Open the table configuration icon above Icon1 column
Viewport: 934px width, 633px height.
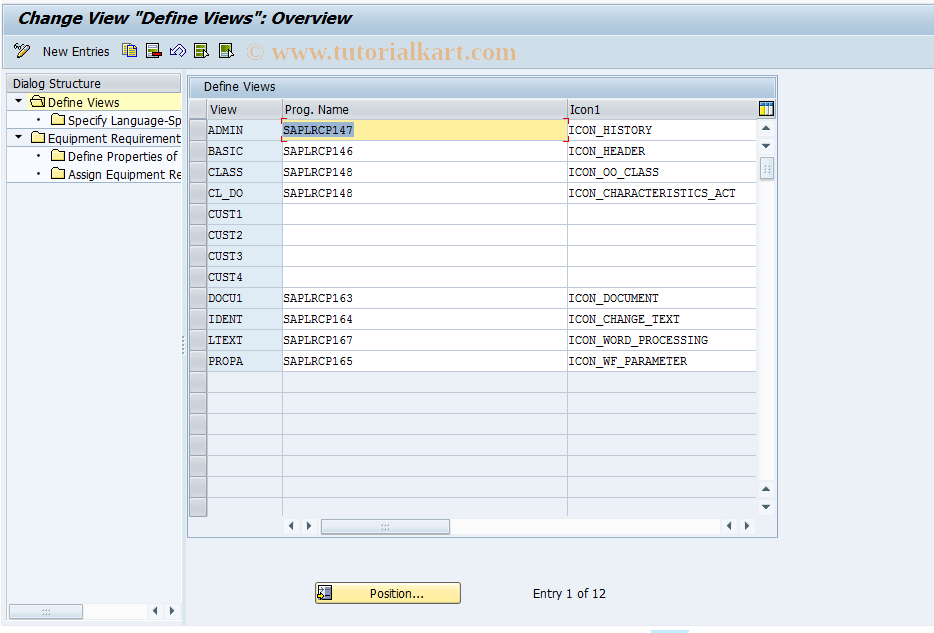(765, 108)
